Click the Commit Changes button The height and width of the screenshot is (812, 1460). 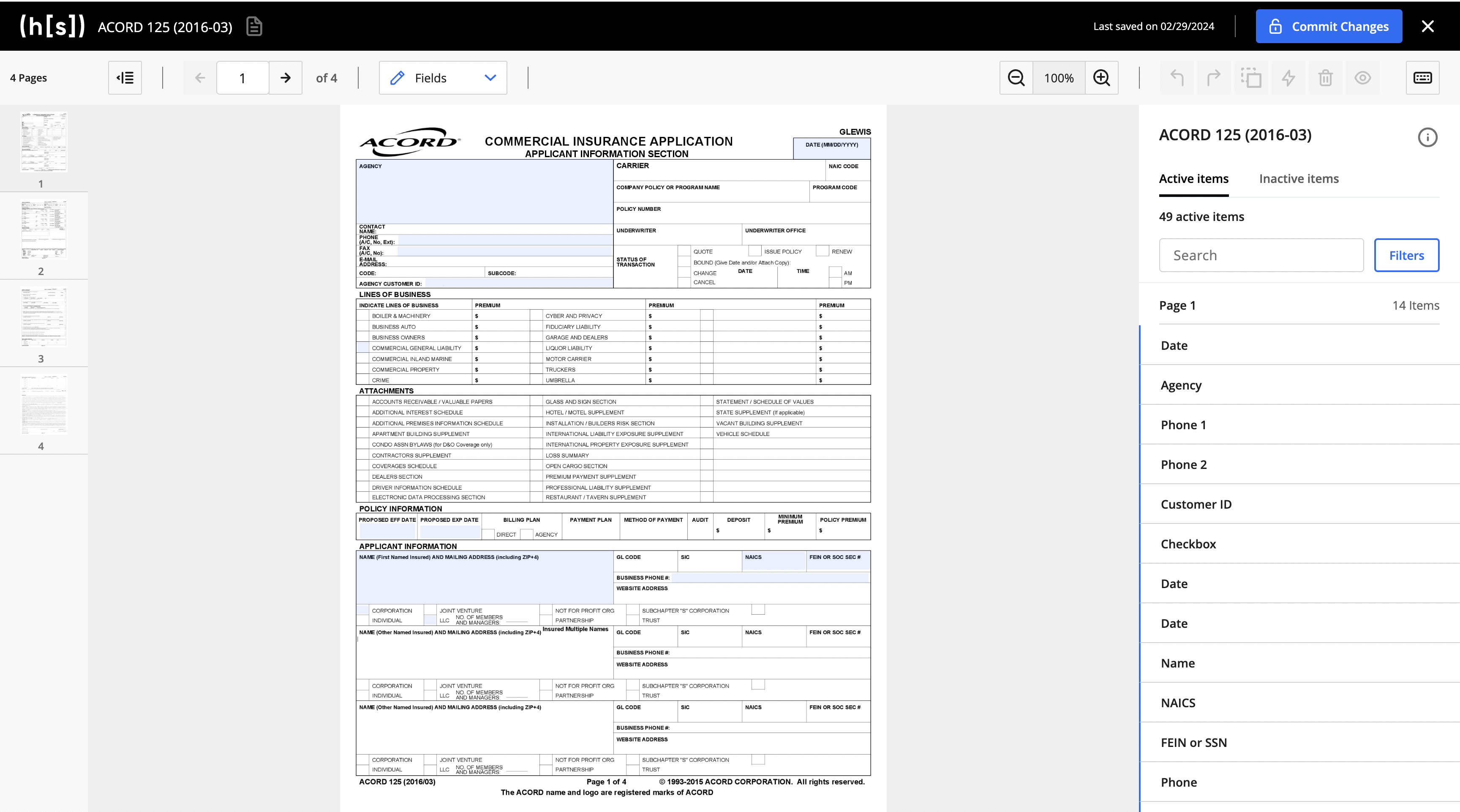pos(1329,27)
